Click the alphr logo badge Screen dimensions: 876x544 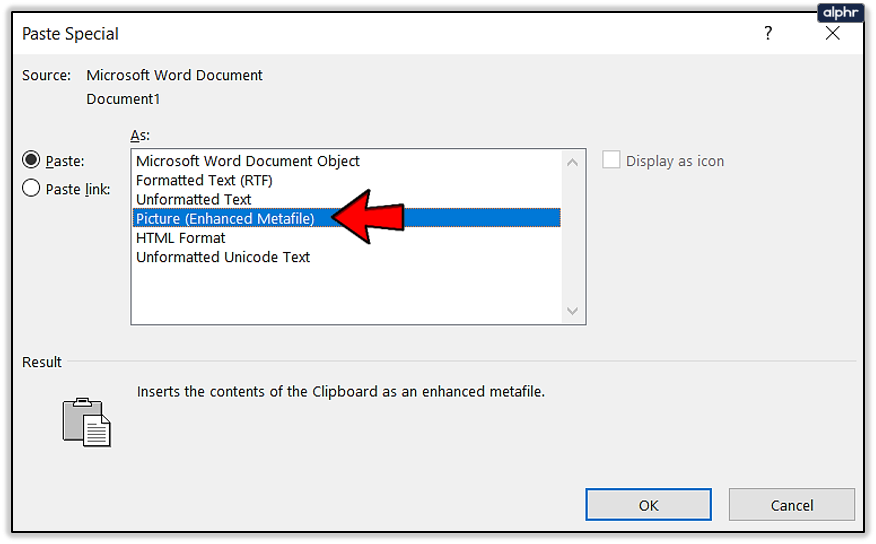click(839, 12)
